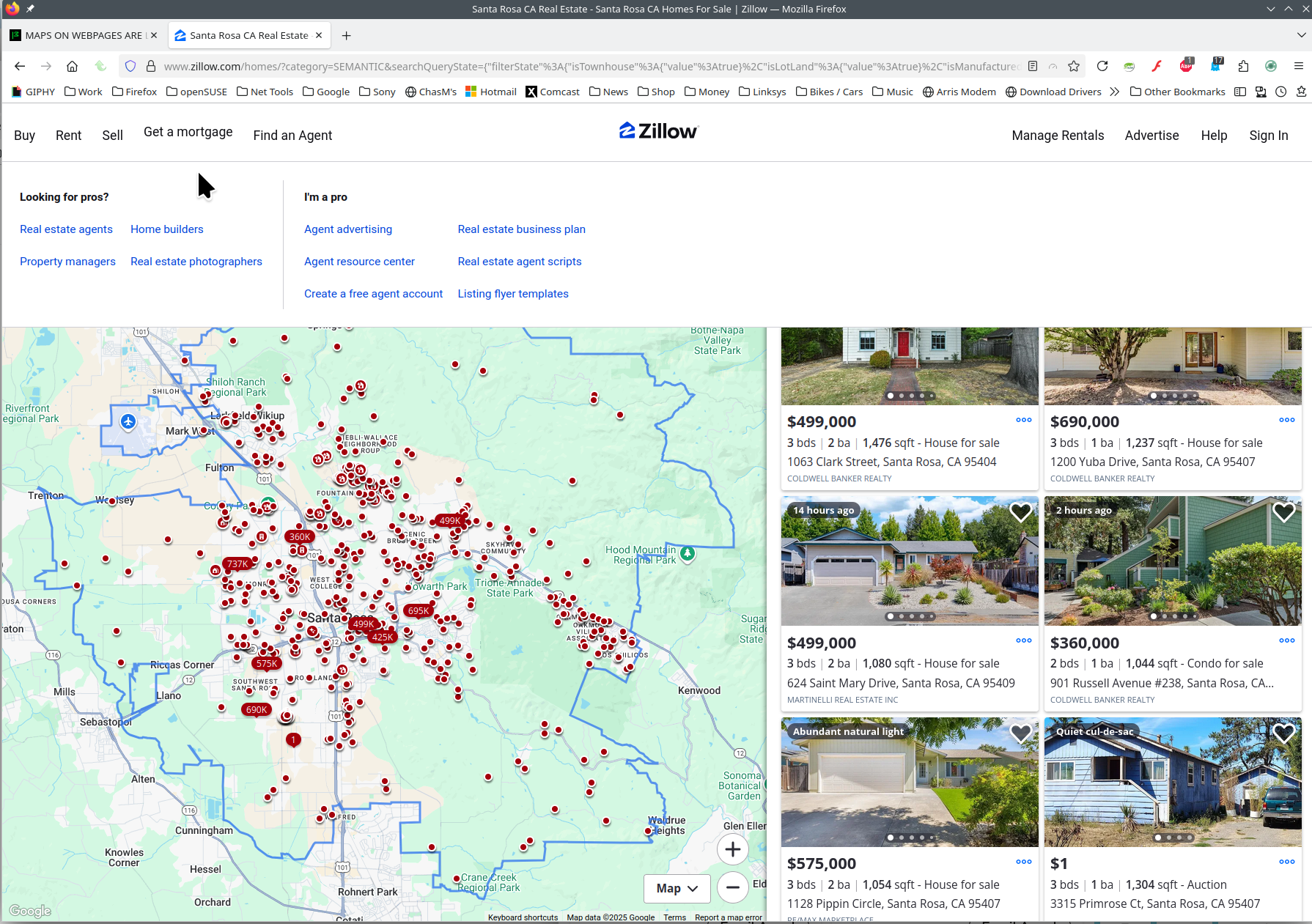Favorite the 901 Russell Avenue condo listing
The image size is (1312, 924).
[x=1283, y=512]
